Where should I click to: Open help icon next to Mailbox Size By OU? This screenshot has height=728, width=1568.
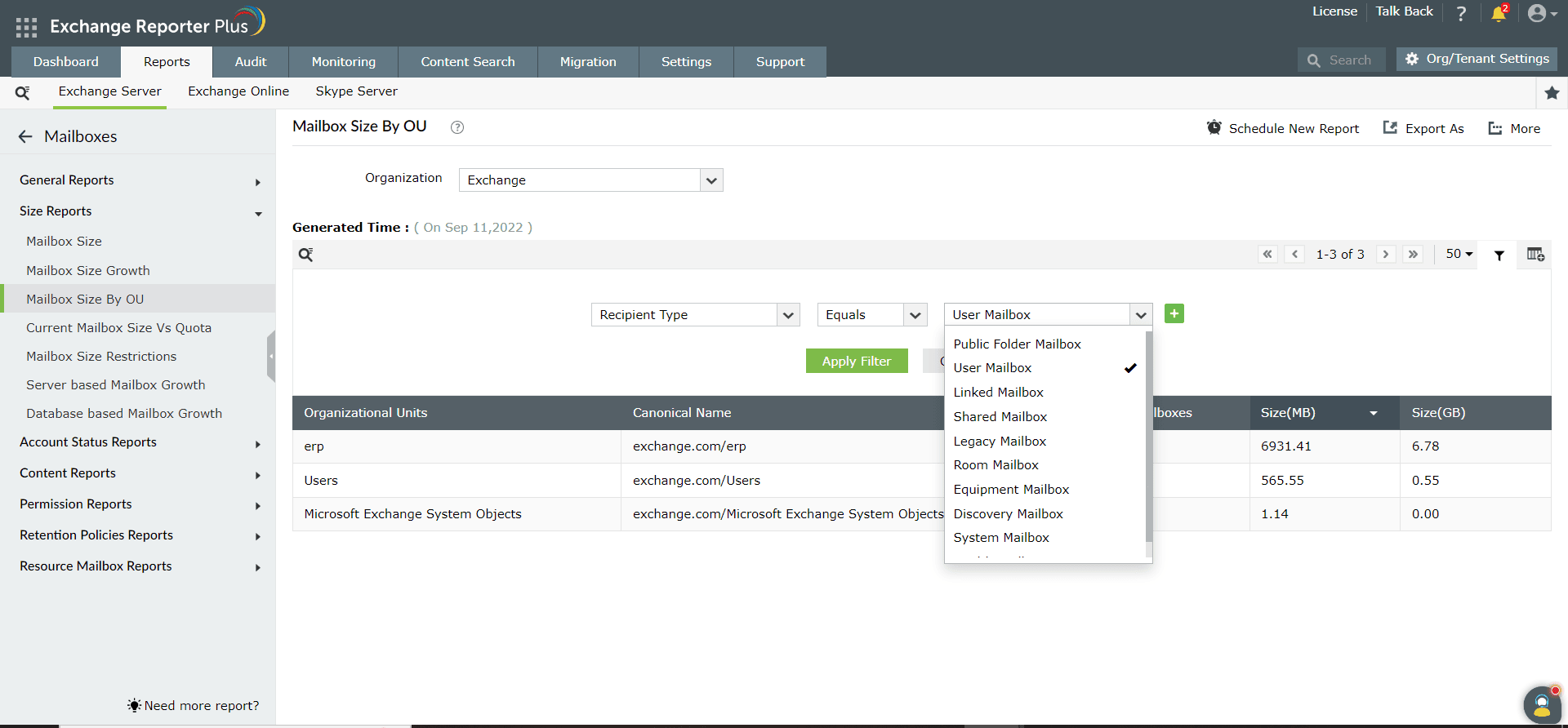457,127
